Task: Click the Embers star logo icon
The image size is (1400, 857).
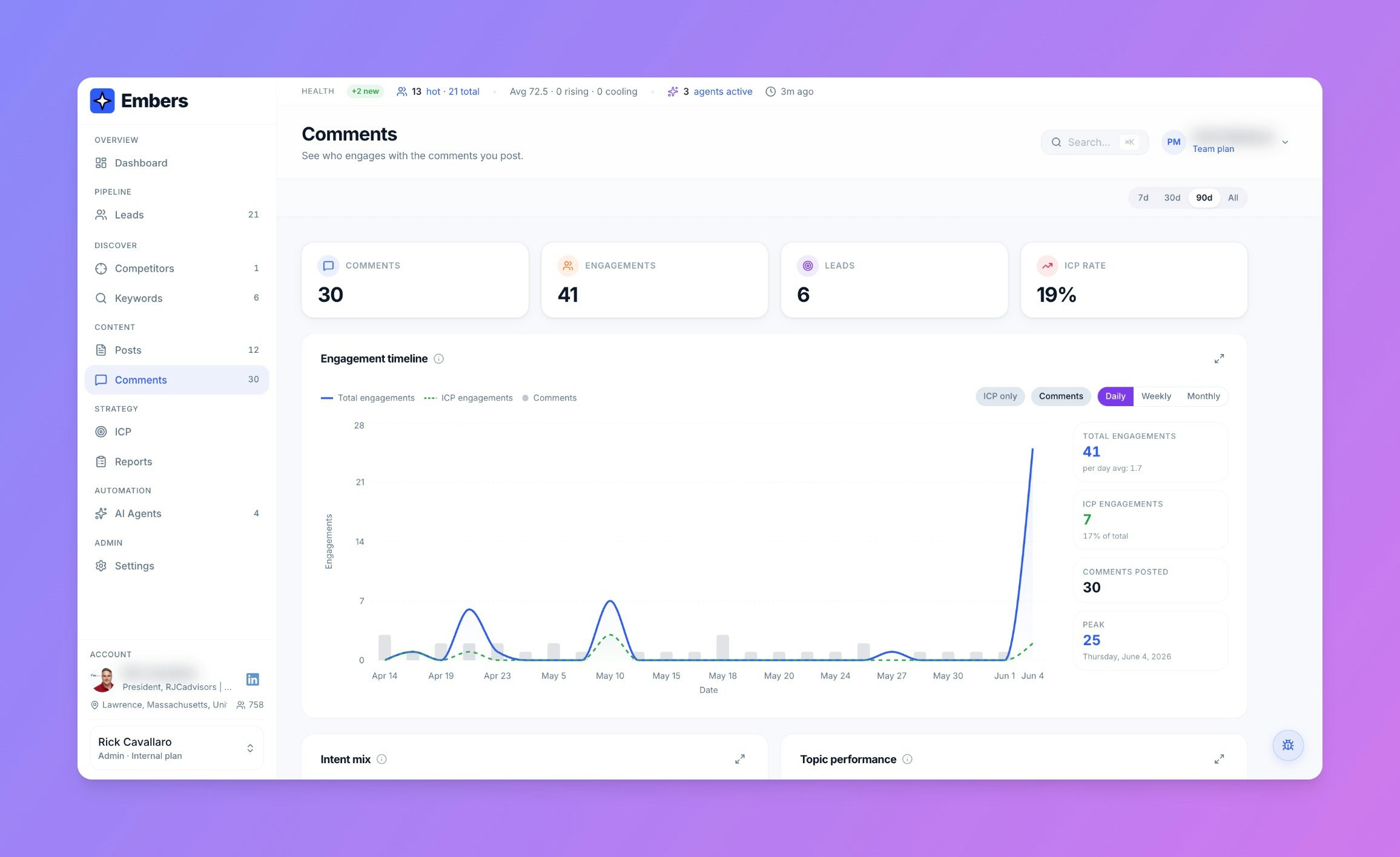Action: [x=102, y=100]
